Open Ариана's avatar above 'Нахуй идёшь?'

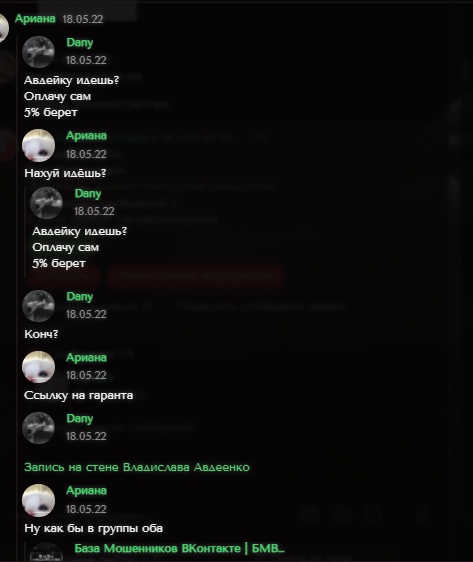click(x=38, y=145)
